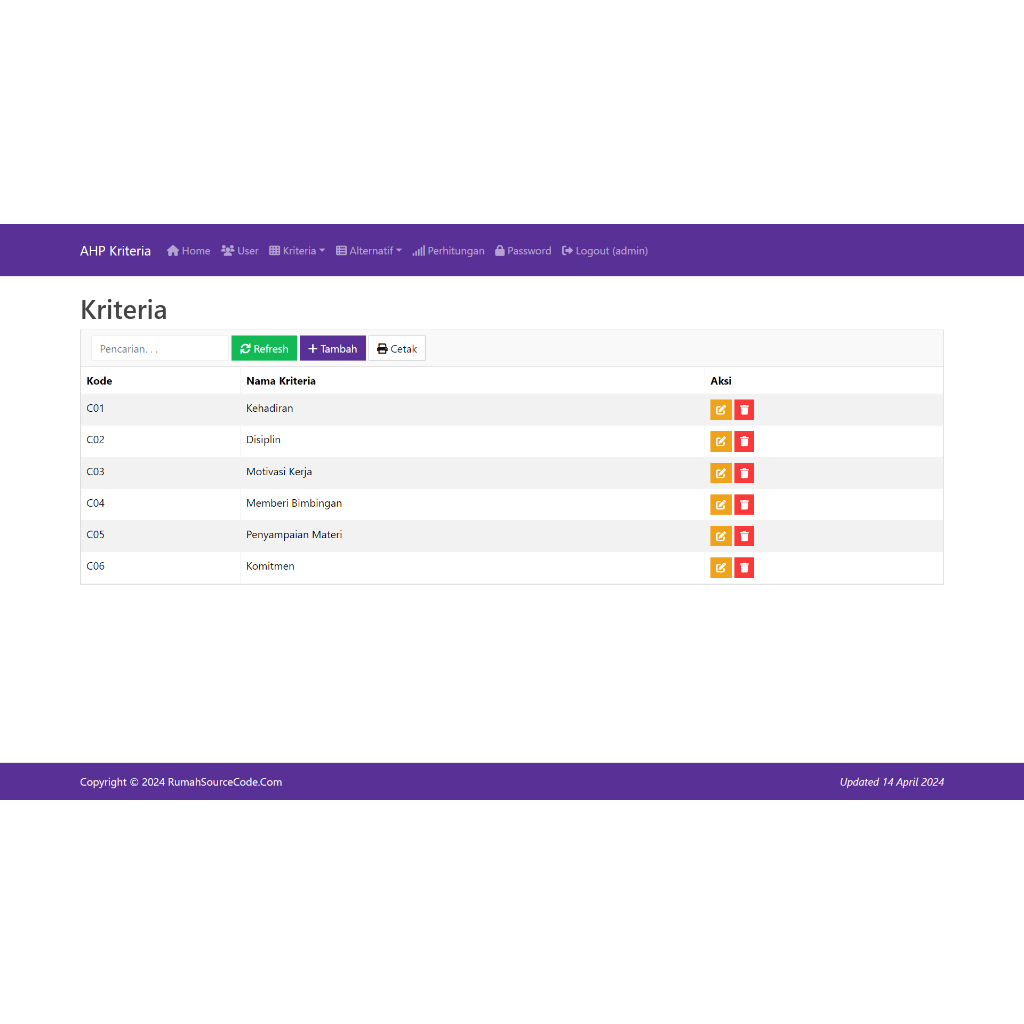Delete the Motivasi Kerja row via trash icon
This screenshot has height=1024, width=1024.
tap(744, 473)
